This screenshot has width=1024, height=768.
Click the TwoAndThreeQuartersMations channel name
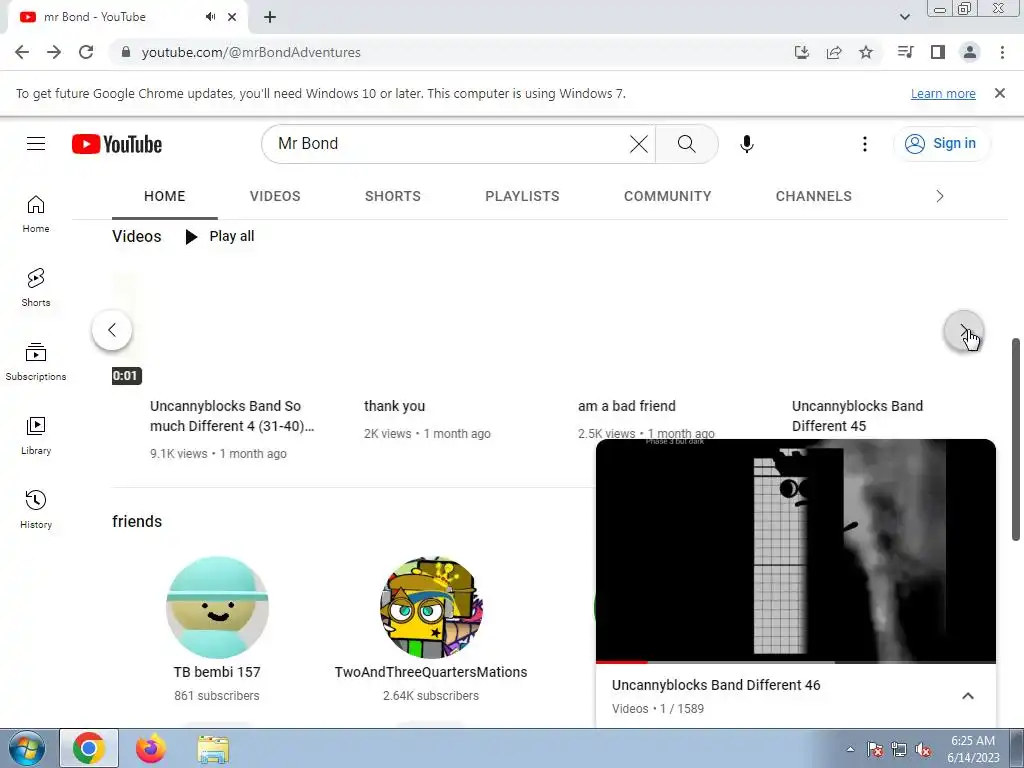click(431, 672)
